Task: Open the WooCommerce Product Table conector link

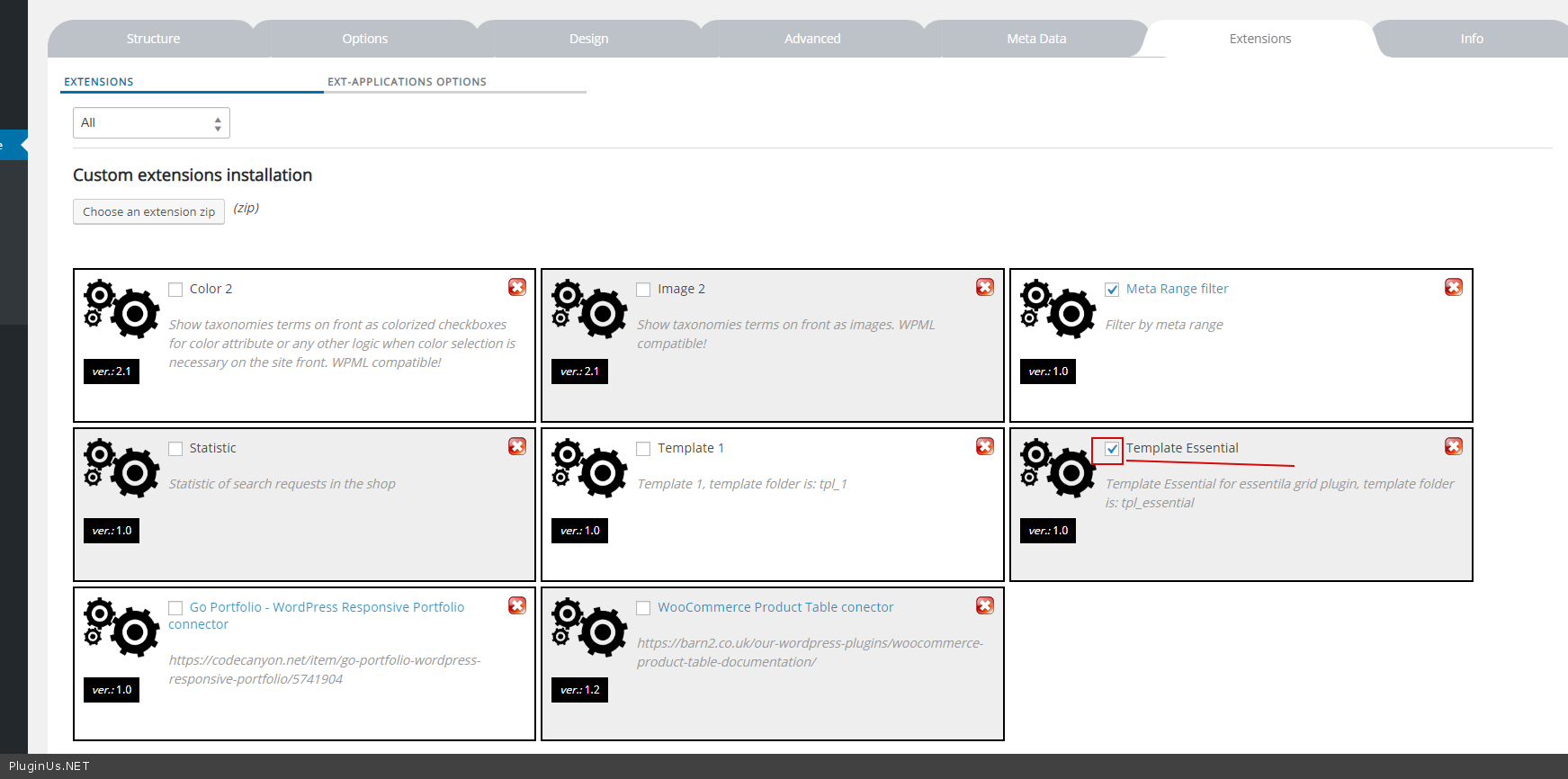Action: point(775,607)
